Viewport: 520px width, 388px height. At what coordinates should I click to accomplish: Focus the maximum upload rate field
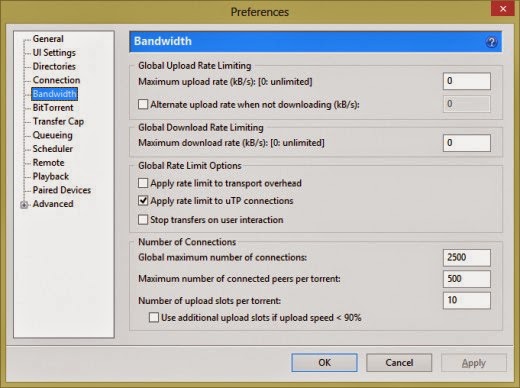click(x=467, y=81)
